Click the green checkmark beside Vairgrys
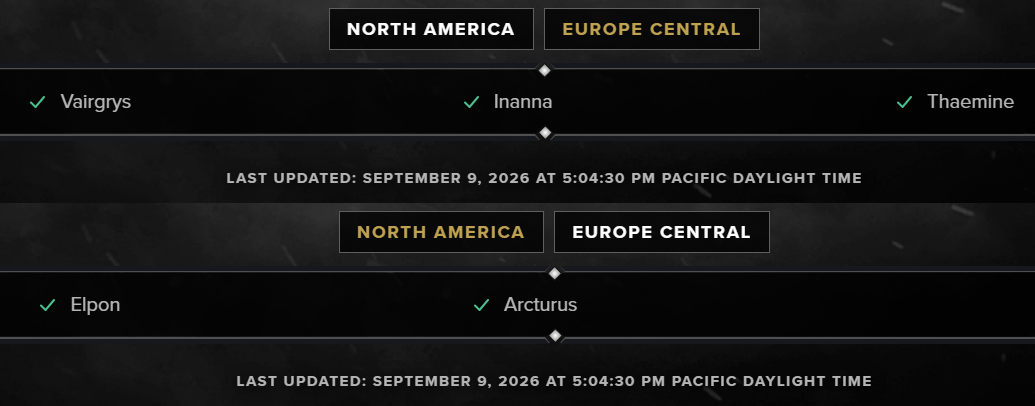 (x=38, y=102)
